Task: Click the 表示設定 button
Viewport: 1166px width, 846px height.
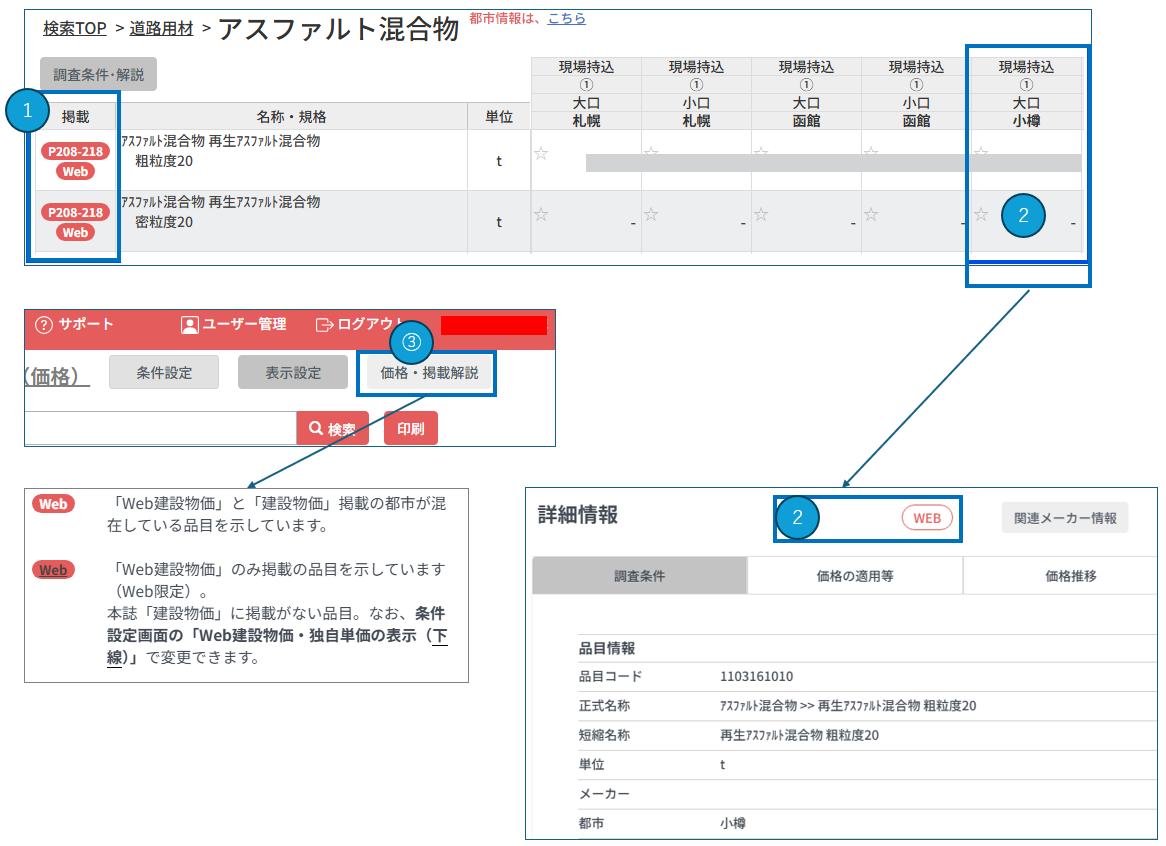Action: [293, 372]
